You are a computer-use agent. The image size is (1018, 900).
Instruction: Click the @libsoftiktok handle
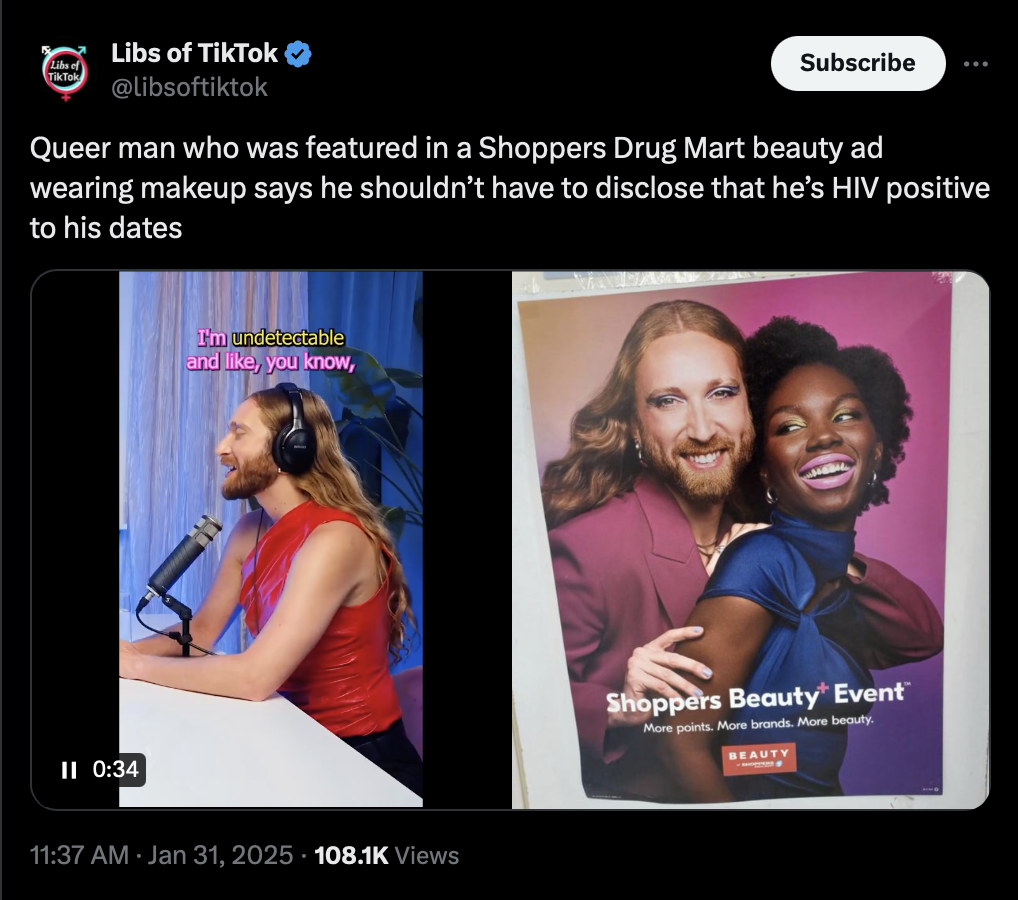[x=189, y=87]
